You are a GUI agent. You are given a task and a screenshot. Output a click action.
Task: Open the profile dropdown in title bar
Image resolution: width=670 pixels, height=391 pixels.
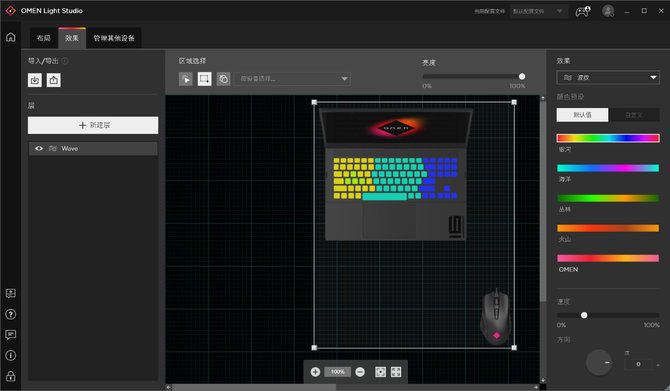(538, 11)
